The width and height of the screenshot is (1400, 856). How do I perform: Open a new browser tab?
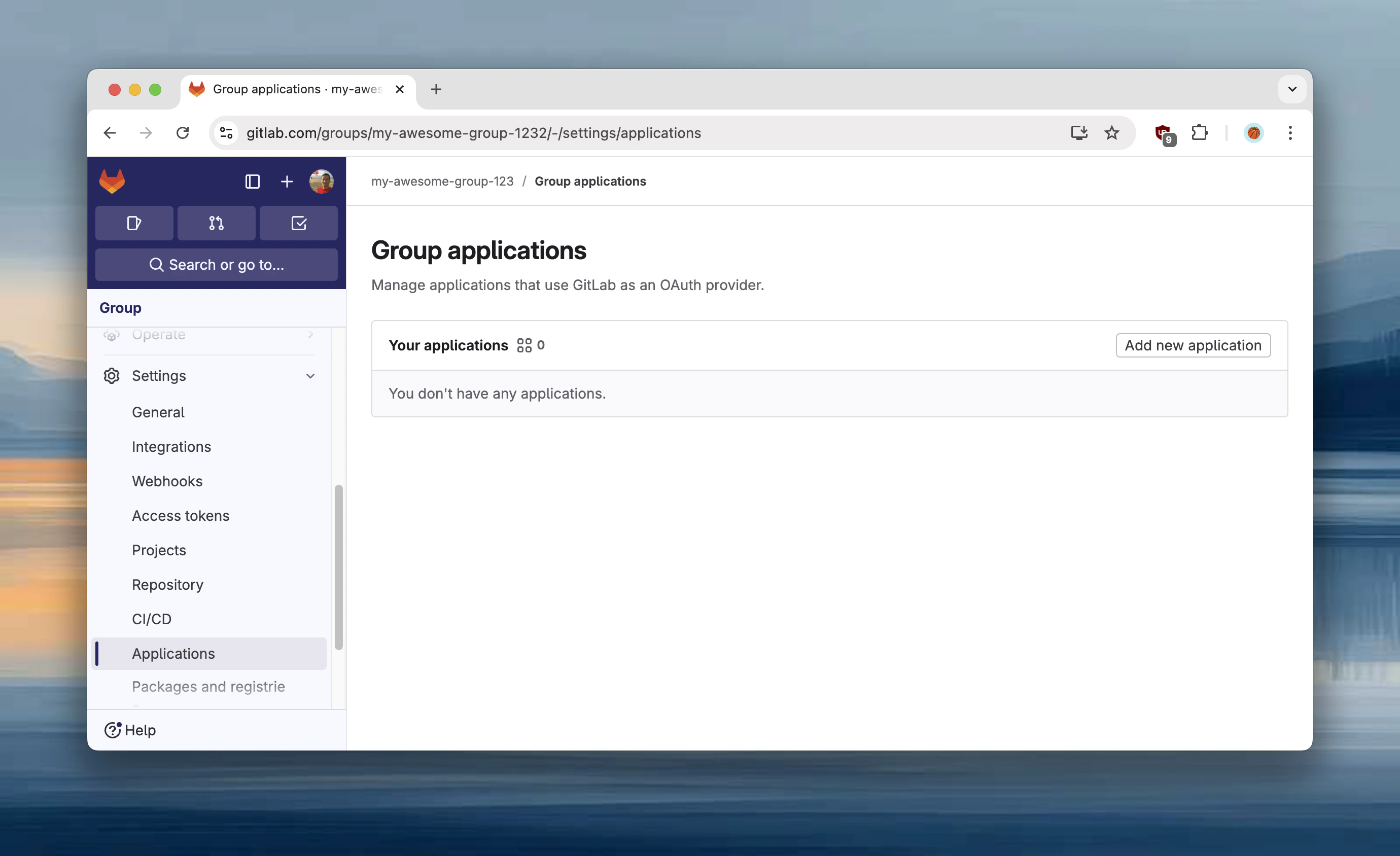point(436,89)
